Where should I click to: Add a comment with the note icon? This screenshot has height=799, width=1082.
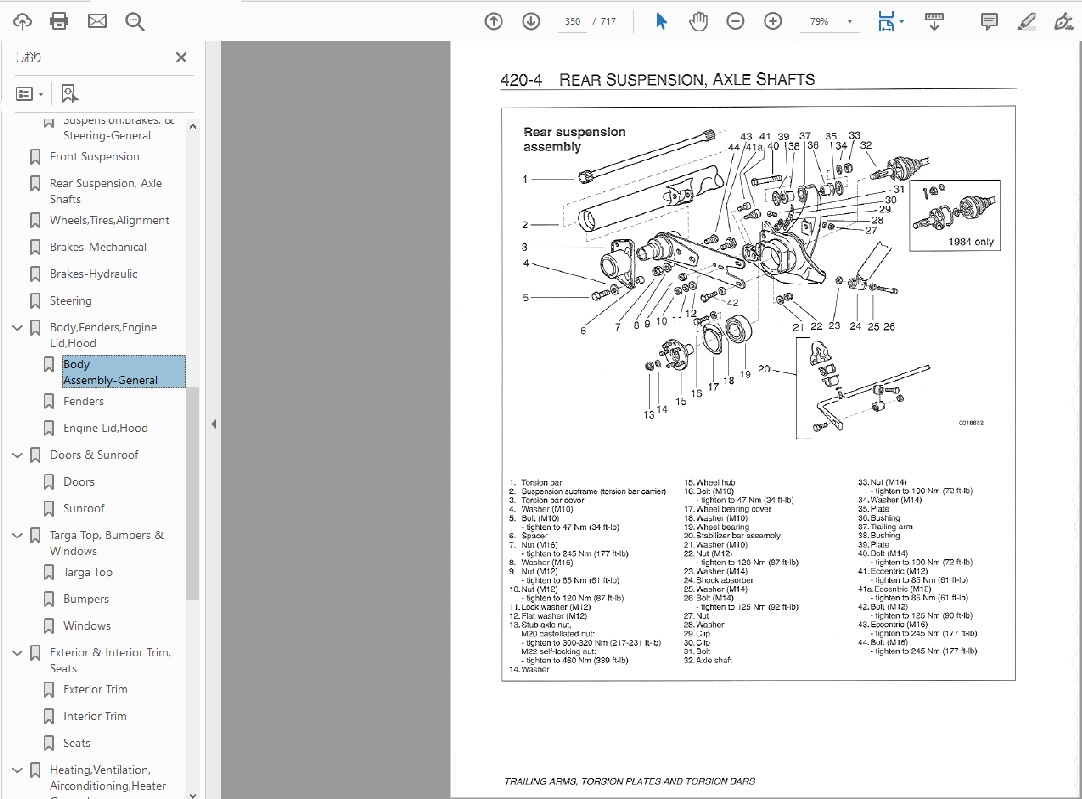pyautogui.click(x=989, y=21)
